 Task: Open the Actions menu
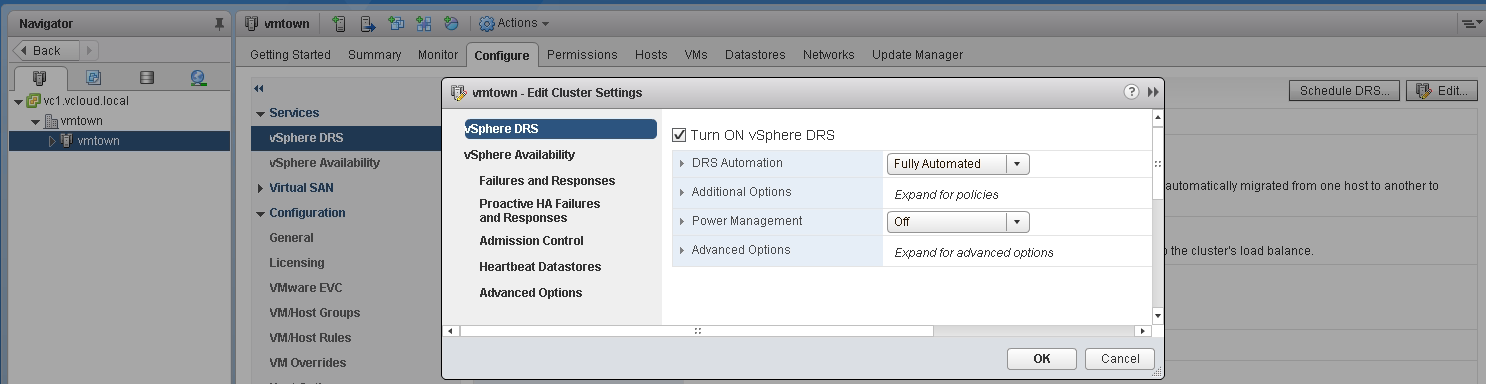point(514,23)
